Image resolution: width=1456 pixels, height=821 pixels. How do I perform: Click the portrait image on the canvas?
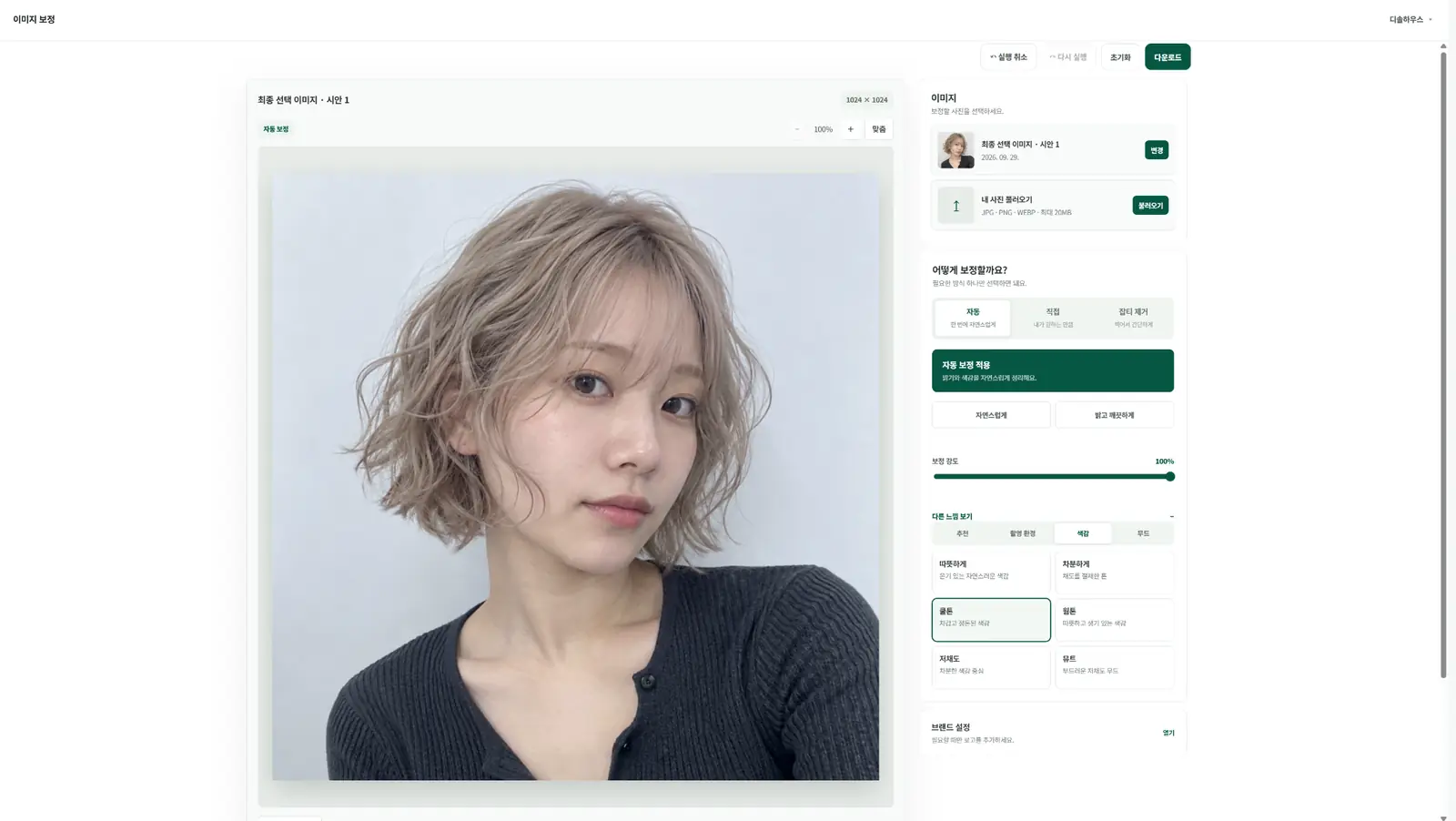click(575, 477)
